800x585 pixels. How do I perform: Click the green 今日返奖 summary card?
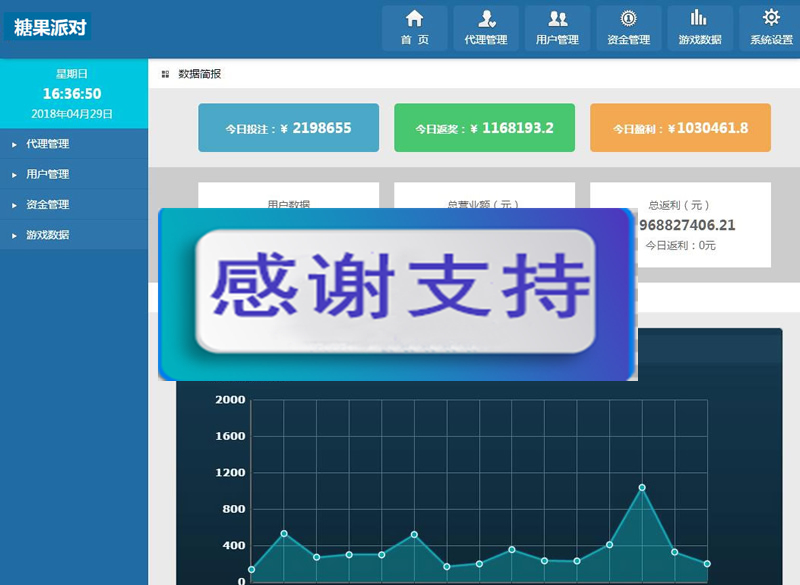484,127
